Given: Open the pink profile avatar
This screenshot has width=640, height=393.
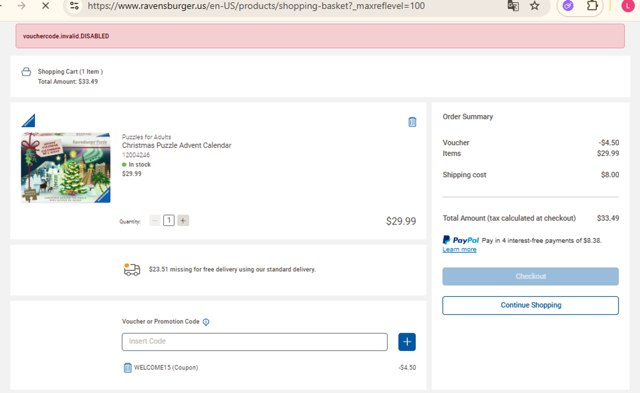Looking at the screenshot, I should point(628,6).
